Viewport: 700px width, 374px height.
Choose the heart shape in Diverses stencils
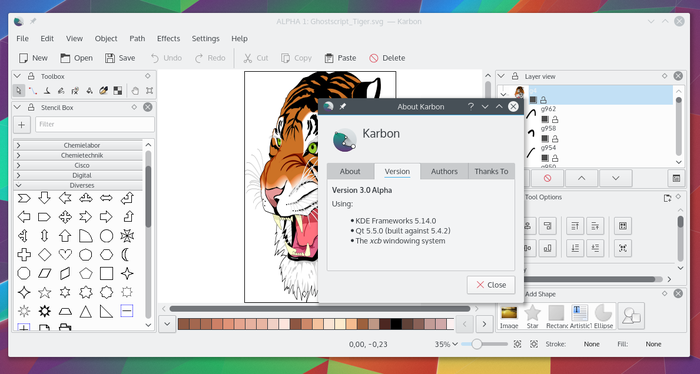coord(65,255)
